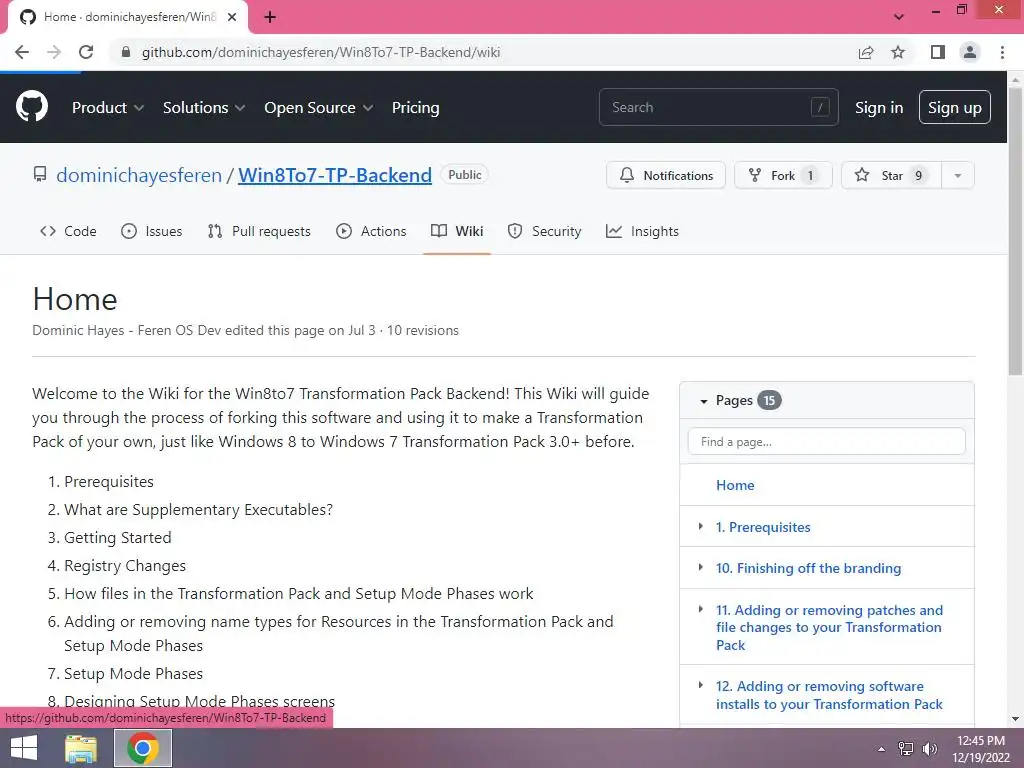Click the Public repository badge

point(465,175)
